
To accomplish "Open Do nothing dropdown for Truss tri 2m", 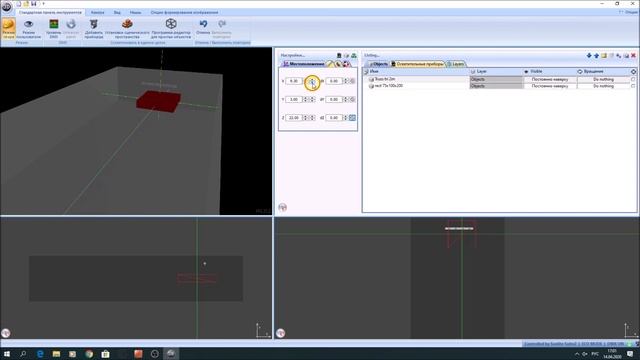I will click(x=603, y=79).
